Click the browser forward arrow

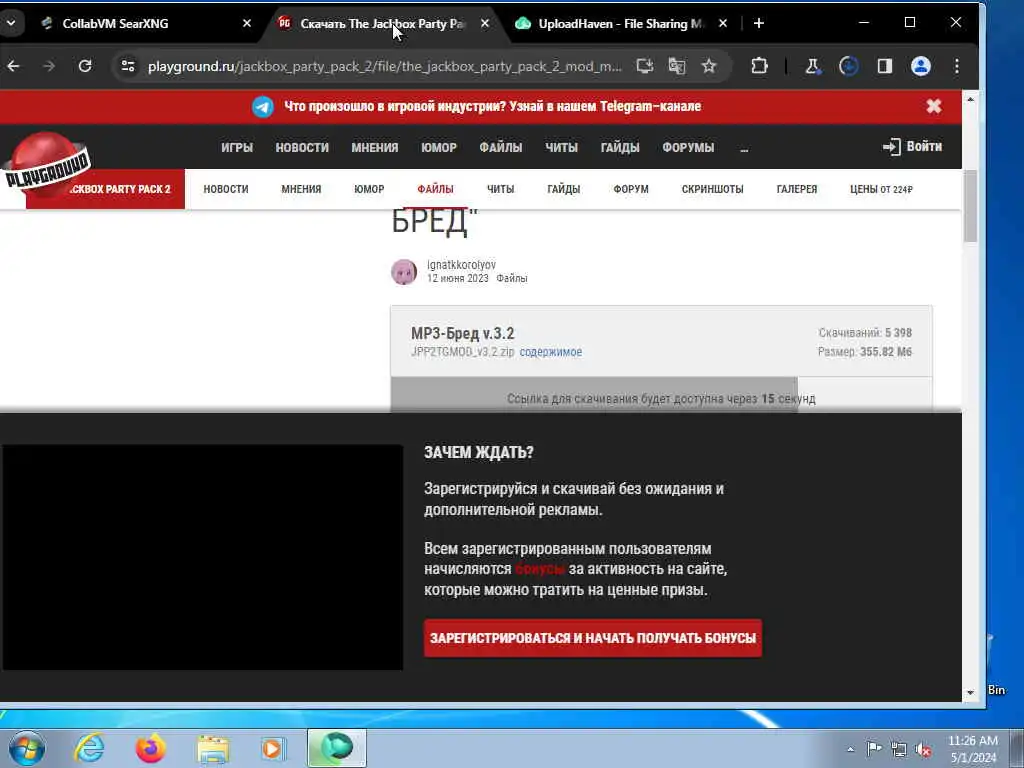tap(49, 66)
